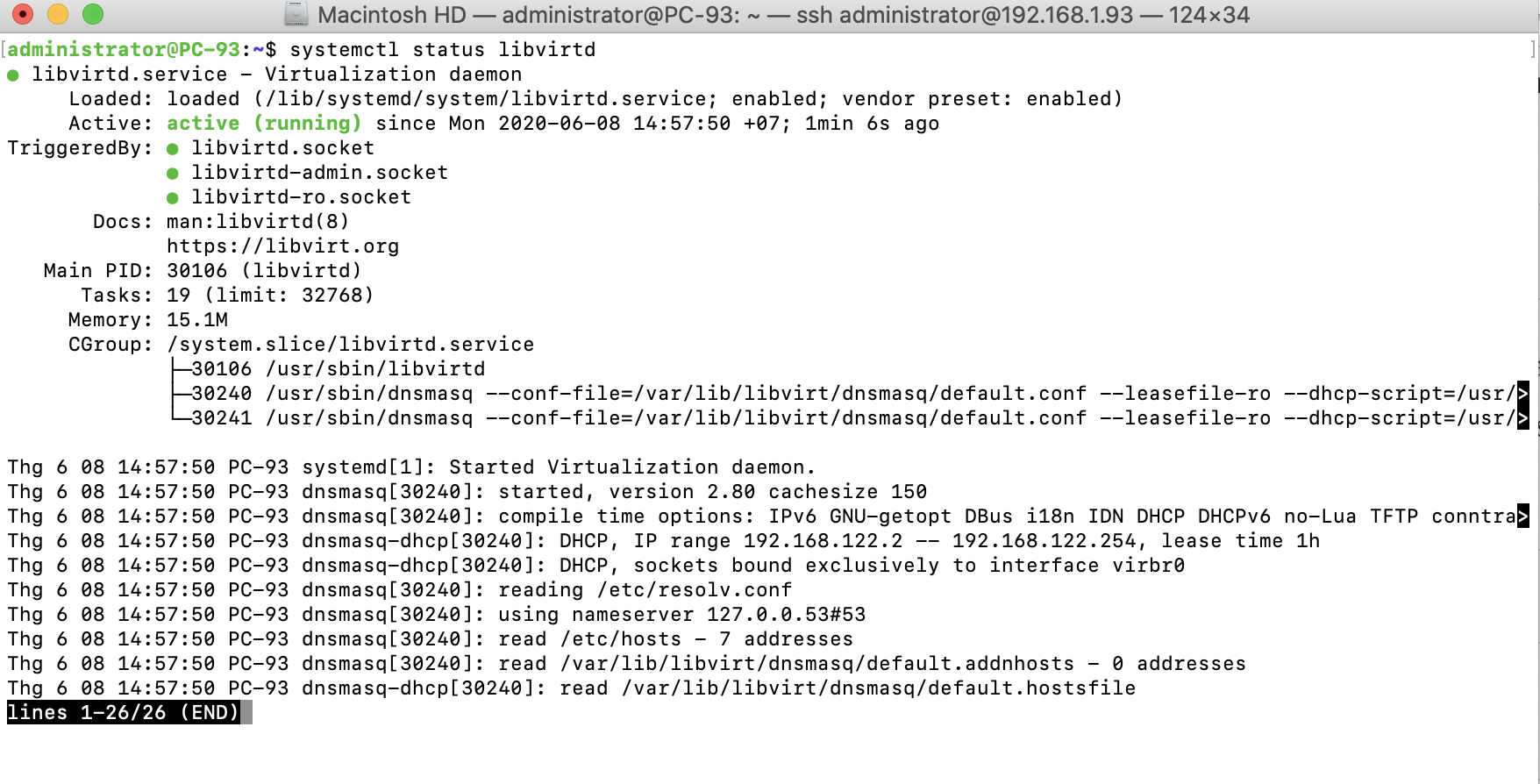Click the green dot next to libvirtd-admin.socket
This screenshot has width=1540, height=784.
pyautogui.click(x=173, y=174)
